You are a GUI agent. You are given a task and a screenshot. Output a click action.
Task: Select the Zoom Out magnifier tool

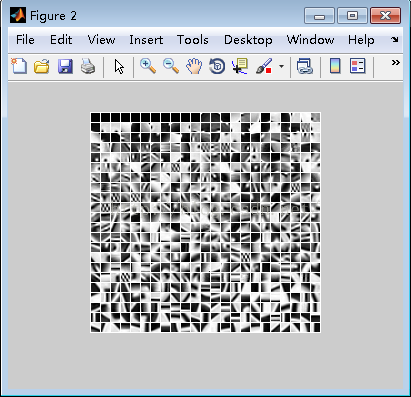pos(171,66)
